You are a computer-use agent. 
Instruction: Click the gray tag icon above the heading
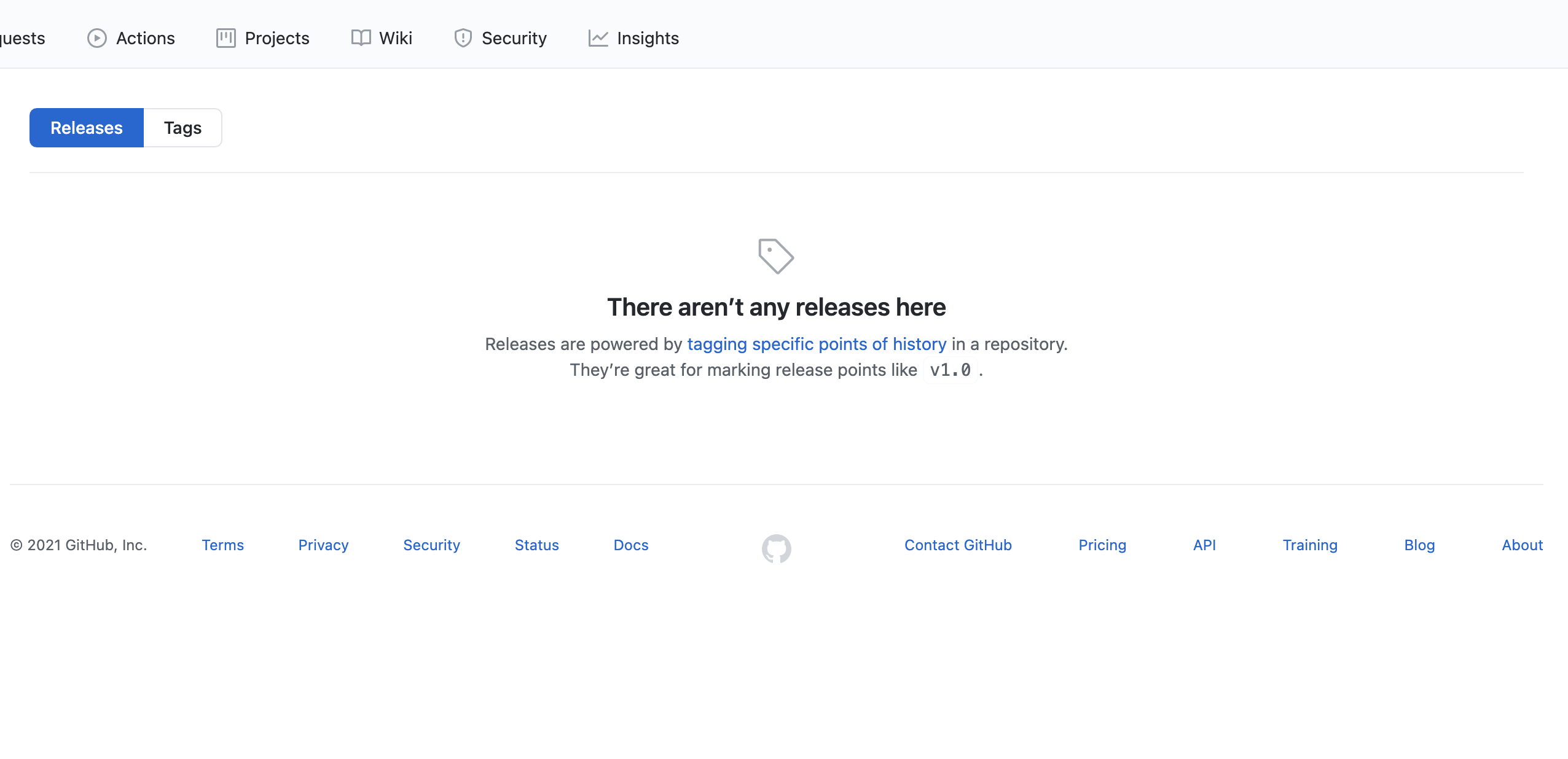coord(776,256)
